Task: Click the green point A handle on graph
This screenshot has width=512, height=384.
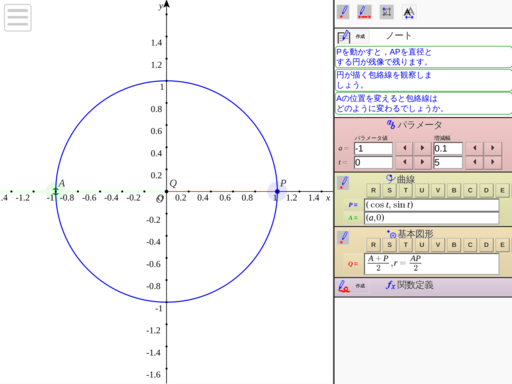Action: (56, 191)
